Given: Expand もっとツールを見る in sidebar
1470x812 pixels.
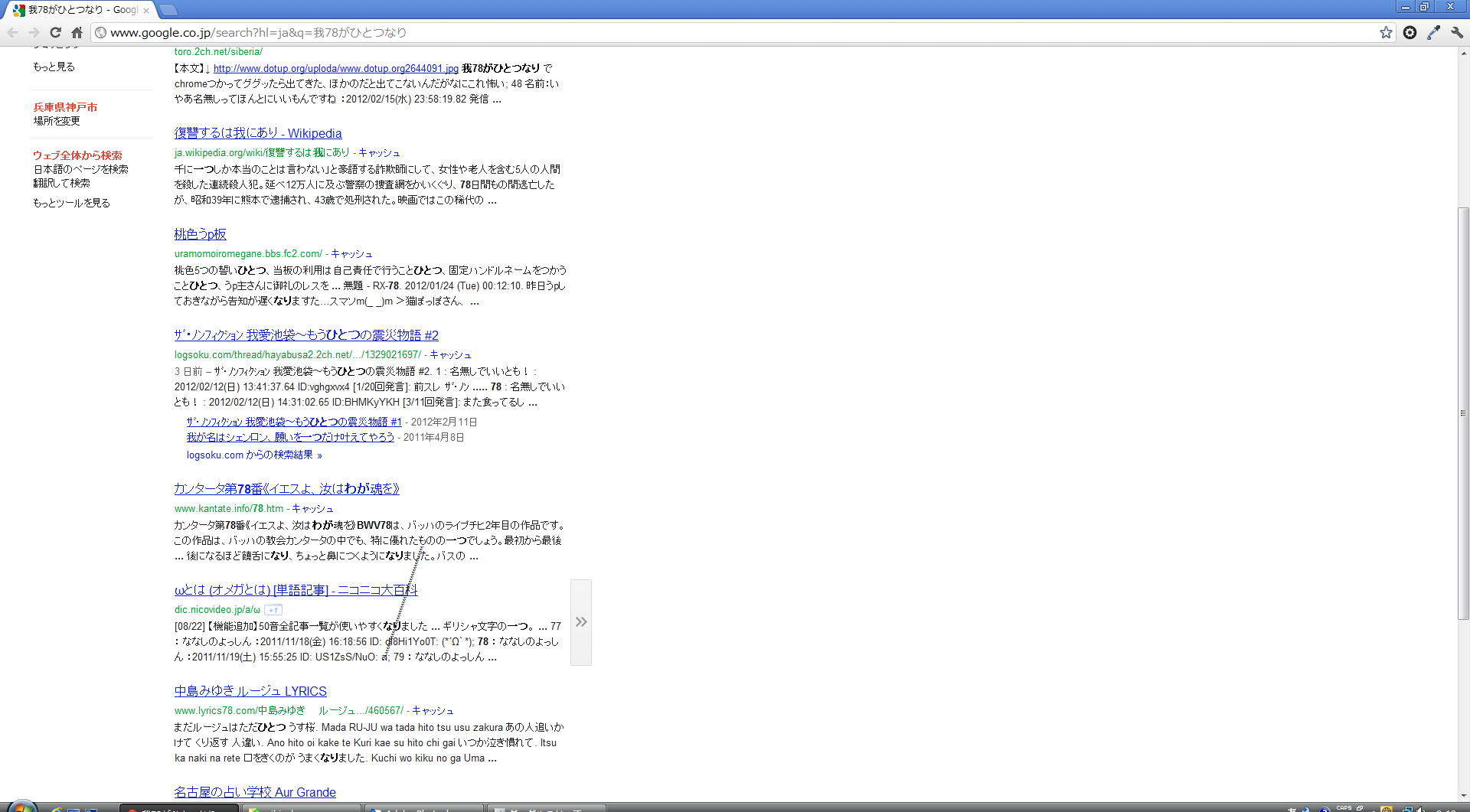Looking at the screenshot, I should [71, 204].
